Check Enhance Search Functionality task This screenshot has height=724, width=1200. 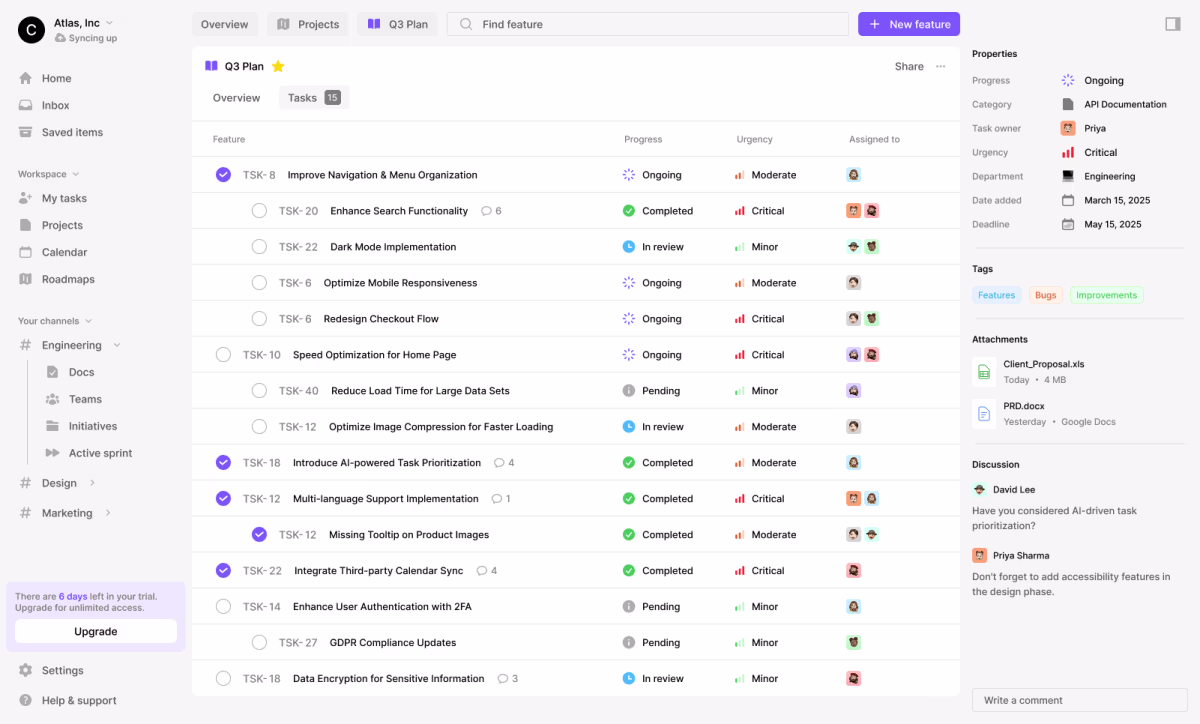tap(259, 211)
